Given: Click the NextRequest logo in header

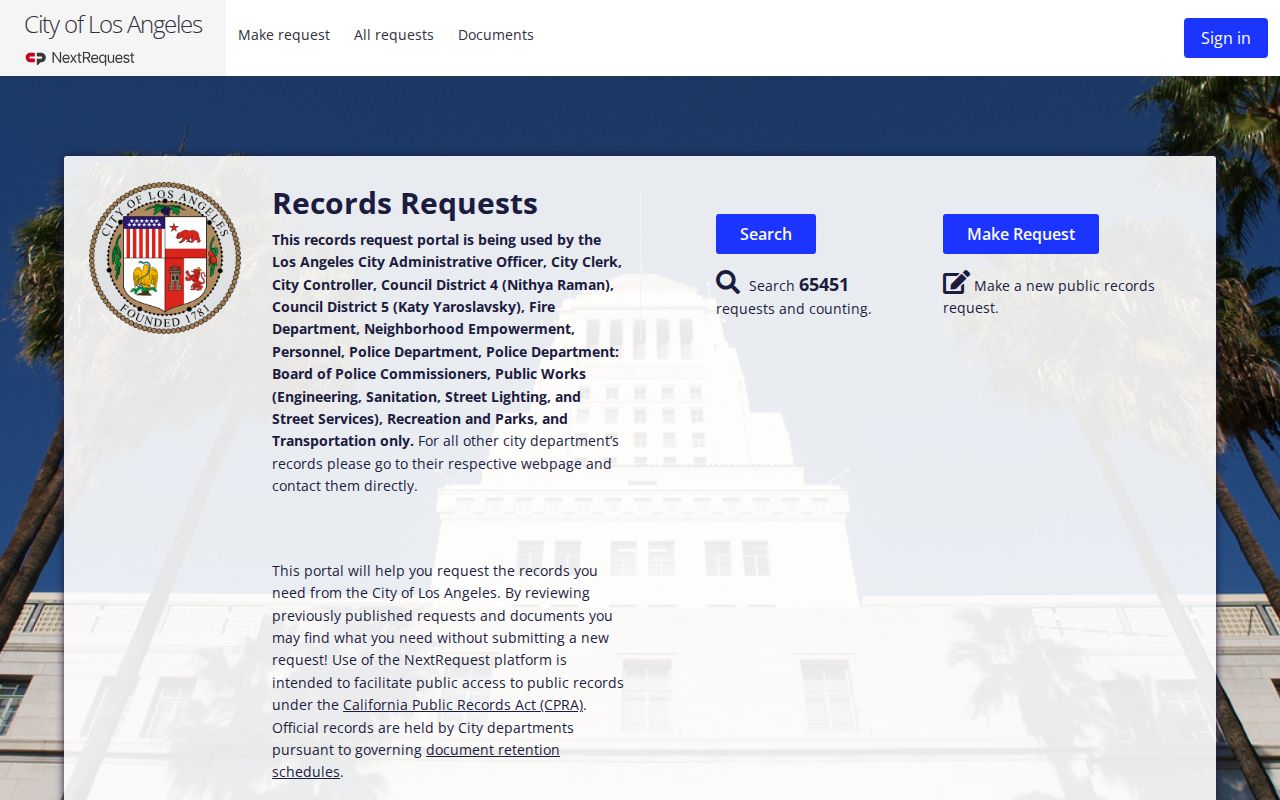Looking at the screenshot, I should 80,58.
